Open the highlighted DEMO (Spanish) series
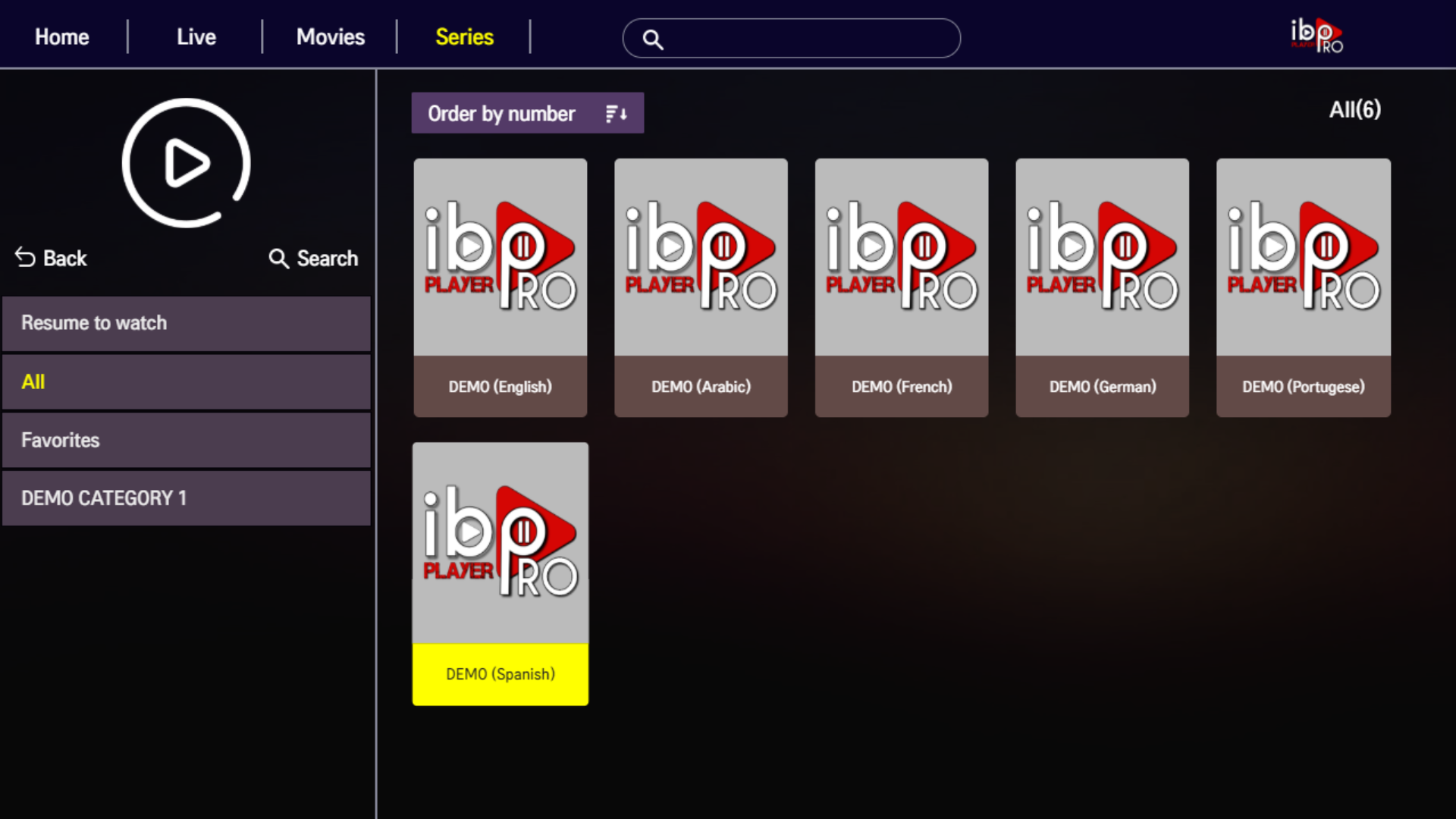This screenshot has width=1456, height=819. pos(500,573)
